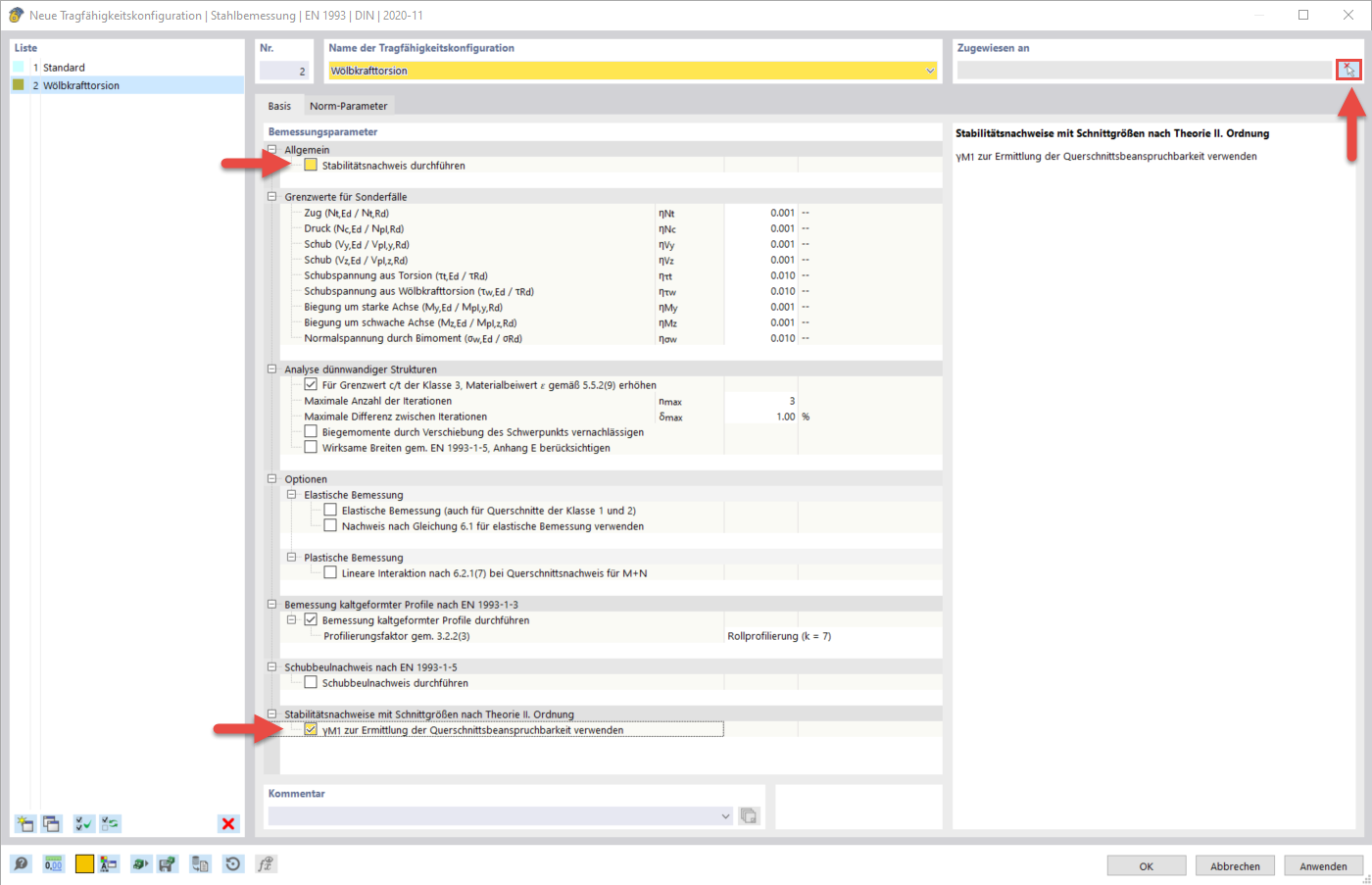Click the select all checkmarks icon
1372x885 pixels.
(84, 824)
